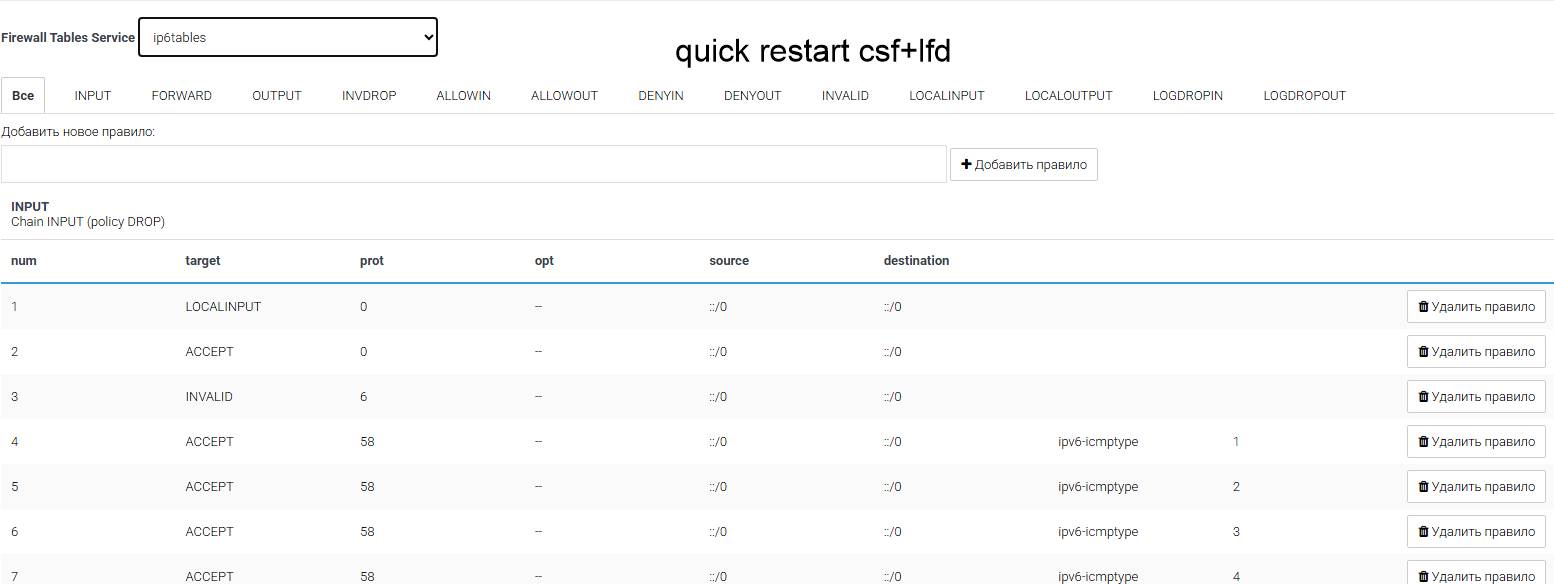Viewport: 1554px width, 584px height.
Task: Click the trash icon on ipv6-icmptype 1 rule
Action: (1423, 441)
